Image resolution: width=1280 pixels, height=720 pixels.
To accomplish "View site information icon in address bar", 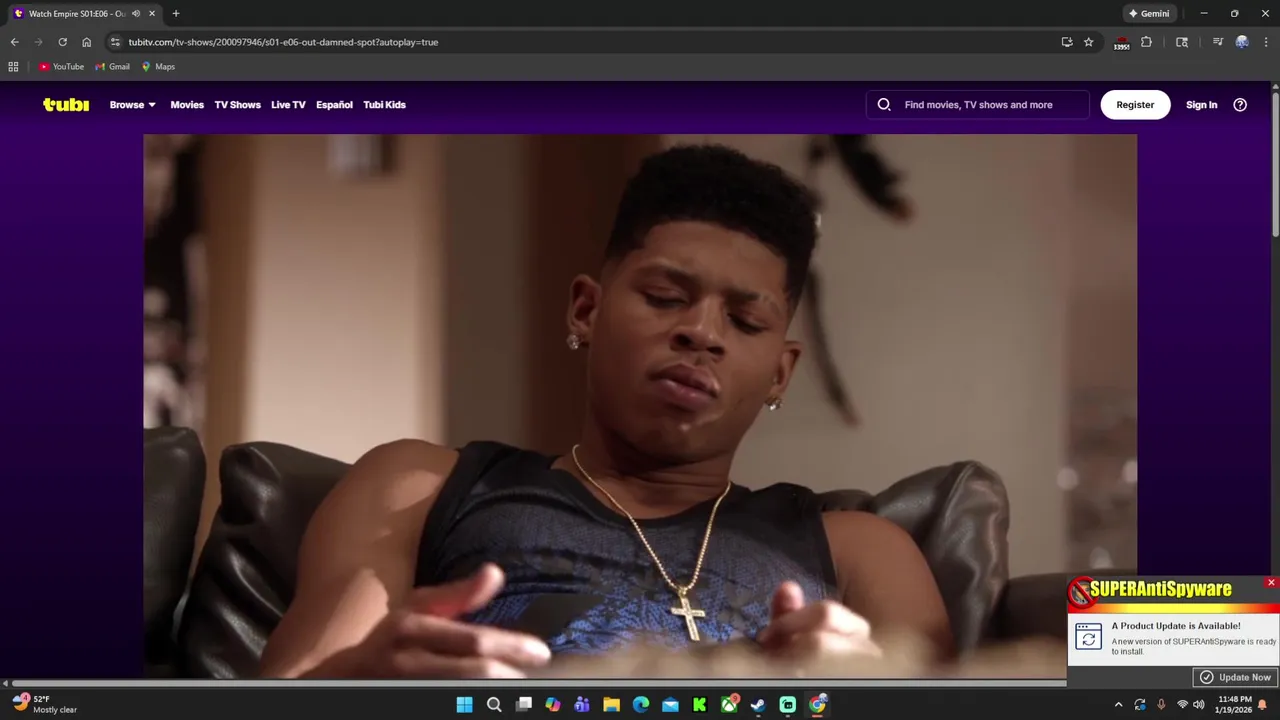I will (115, 42).
